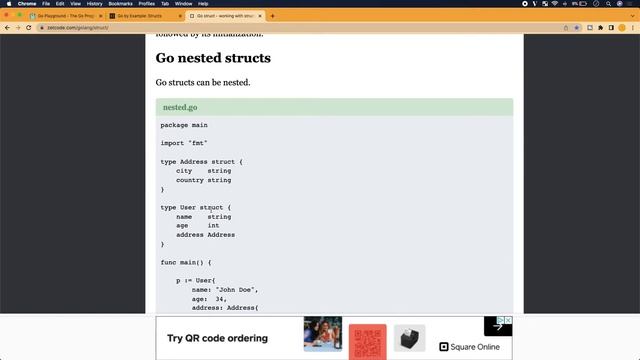Switch to the Go by Example: Structs tab

tap(145, 16)
